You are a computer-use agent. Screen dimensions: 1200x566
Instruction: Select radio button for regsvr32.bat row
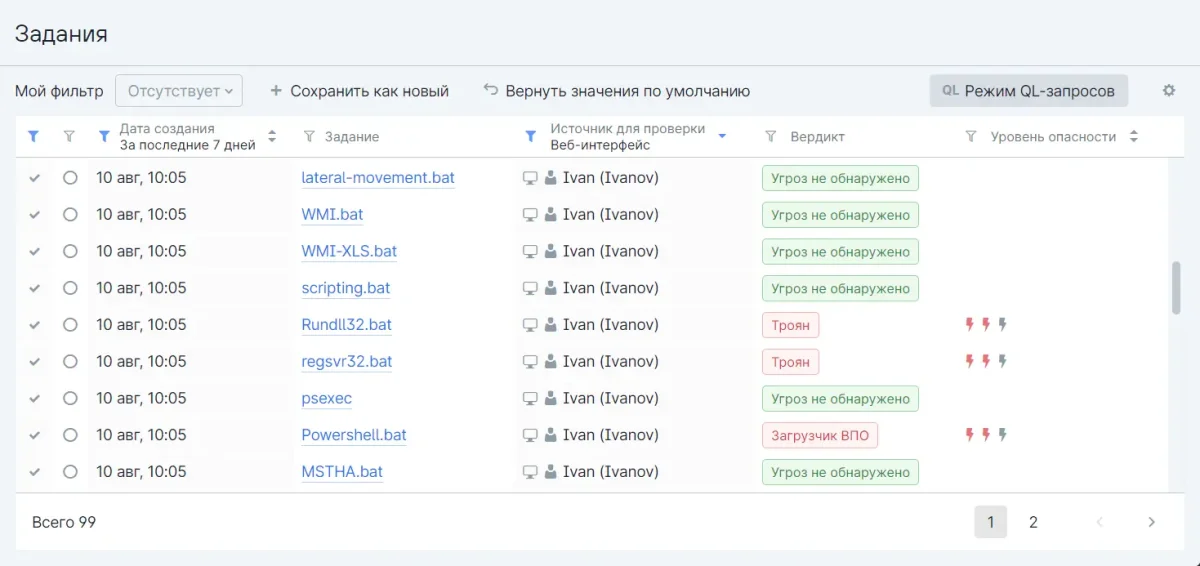tap(70, 361)
